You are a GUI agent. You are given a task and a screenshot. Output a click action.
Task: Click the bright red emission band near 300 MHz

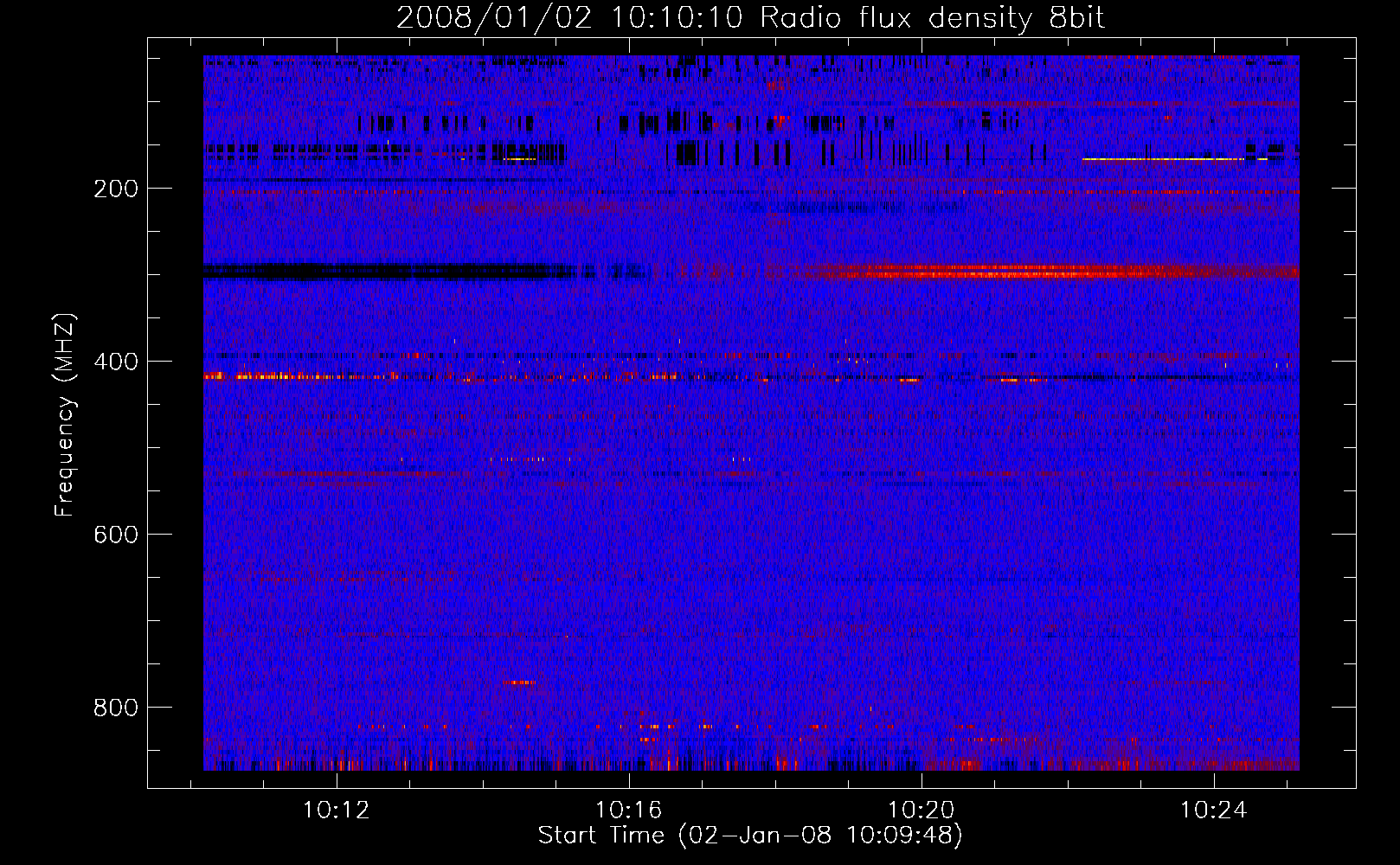1038,272
